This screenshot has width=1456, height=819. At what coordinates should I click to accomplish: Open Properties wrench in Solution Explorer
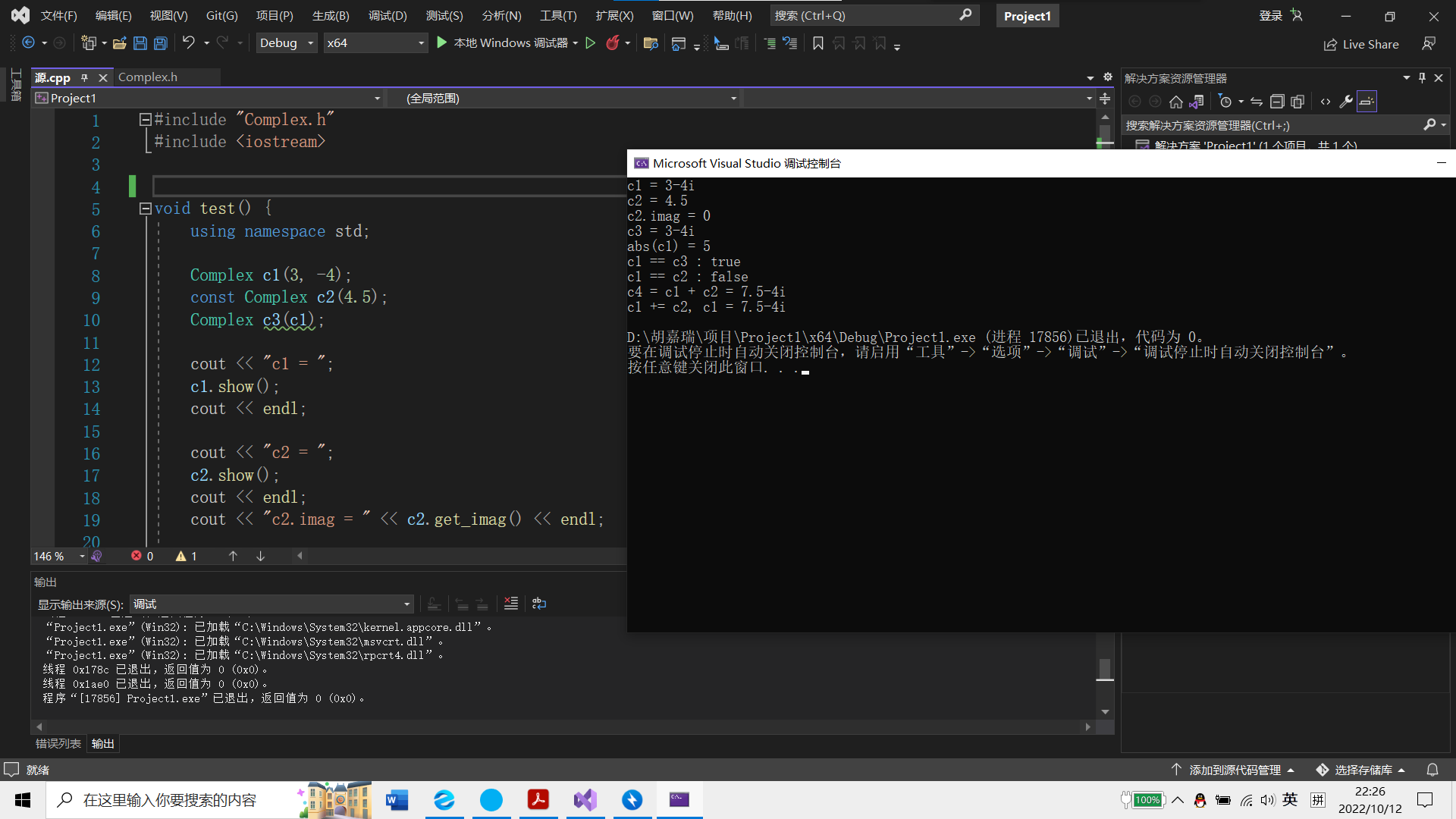click(1346, 102)
